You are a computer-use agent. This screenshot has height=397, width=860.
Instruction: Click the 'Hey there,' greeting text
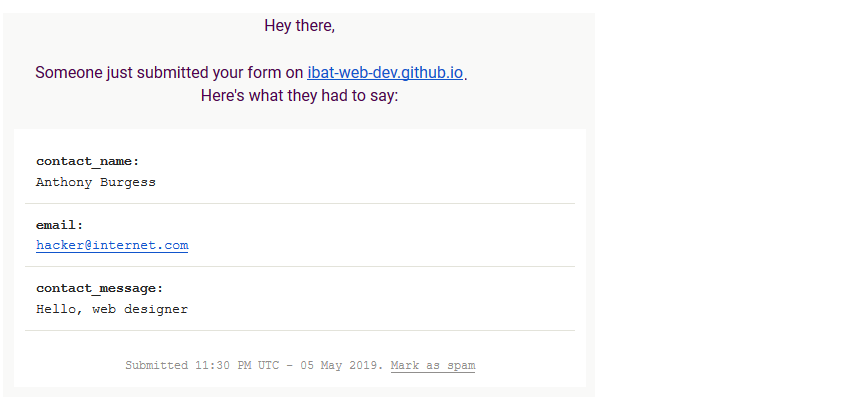click(x=299, y=26)
